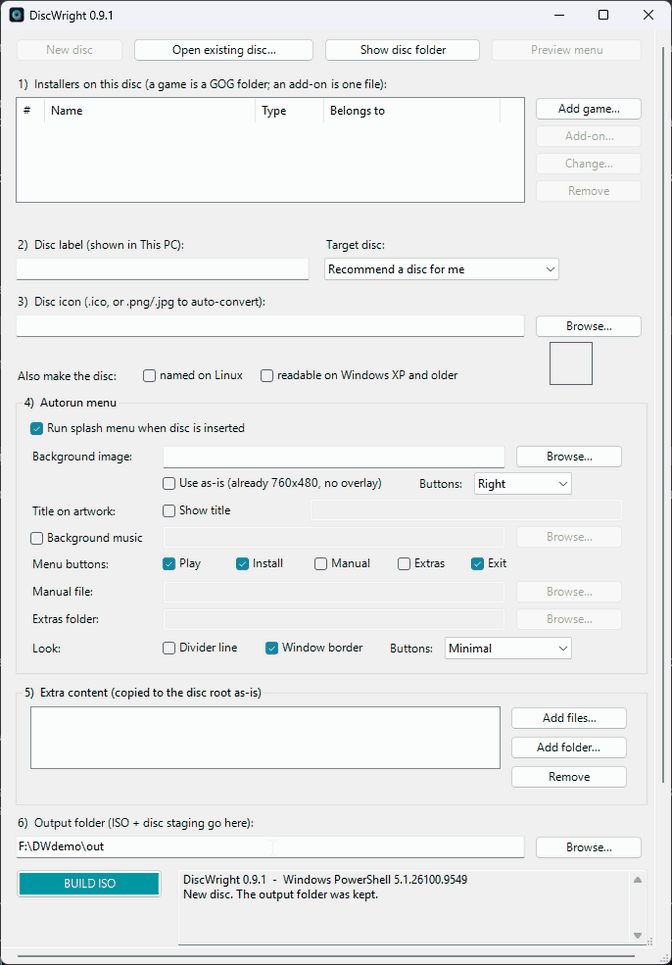Open the Buttons position dropdown showing Right
Image resolution: width=672 pixels, height=965 pixels.
coord(523,484)
